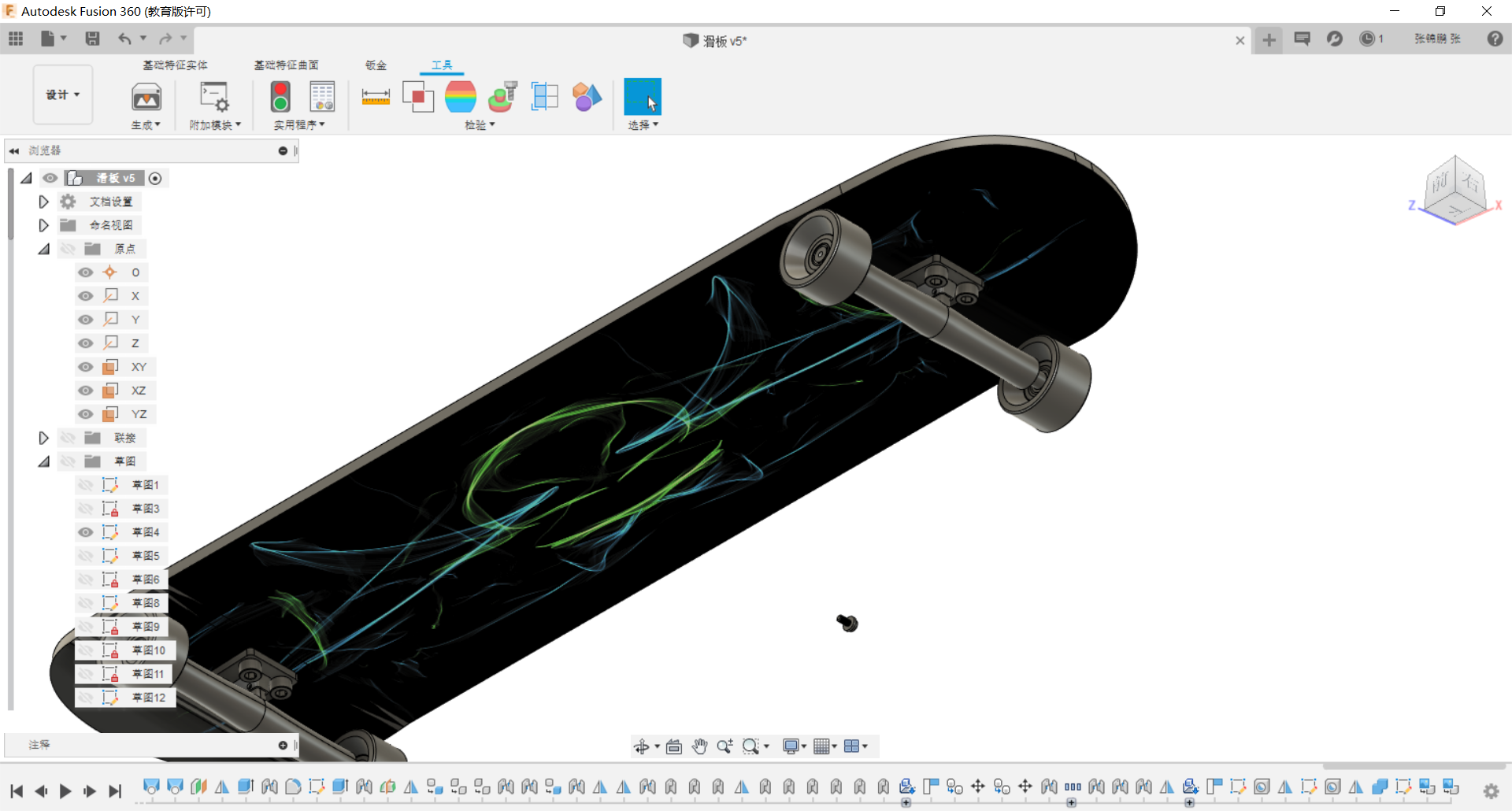Open the Zebra/curvature analysis striped icon
The height and width of the screenshot is (811, 1512).
pos(461,97)
